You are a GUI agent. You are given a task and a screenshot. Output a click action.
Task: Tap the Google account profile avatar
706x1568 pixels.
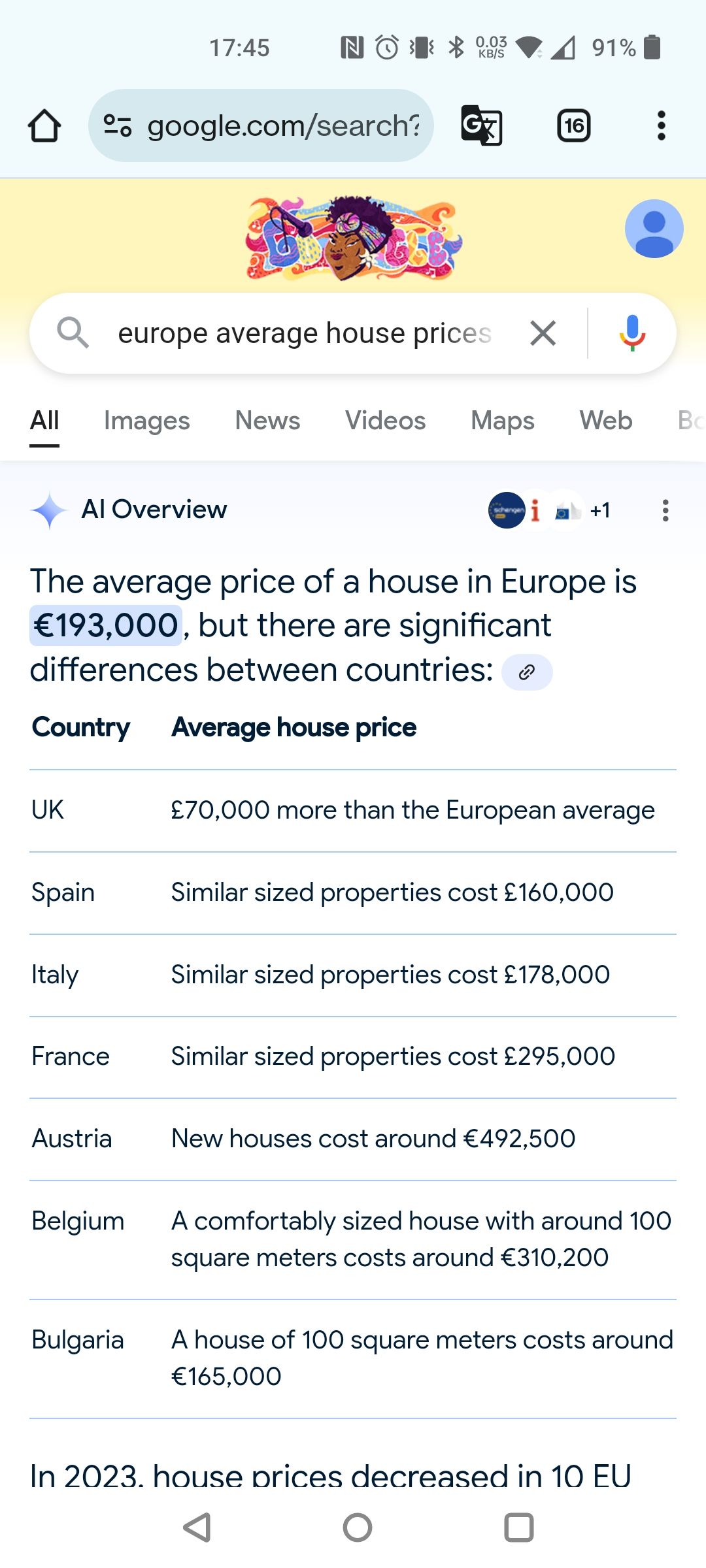click(x=654, y=229)
